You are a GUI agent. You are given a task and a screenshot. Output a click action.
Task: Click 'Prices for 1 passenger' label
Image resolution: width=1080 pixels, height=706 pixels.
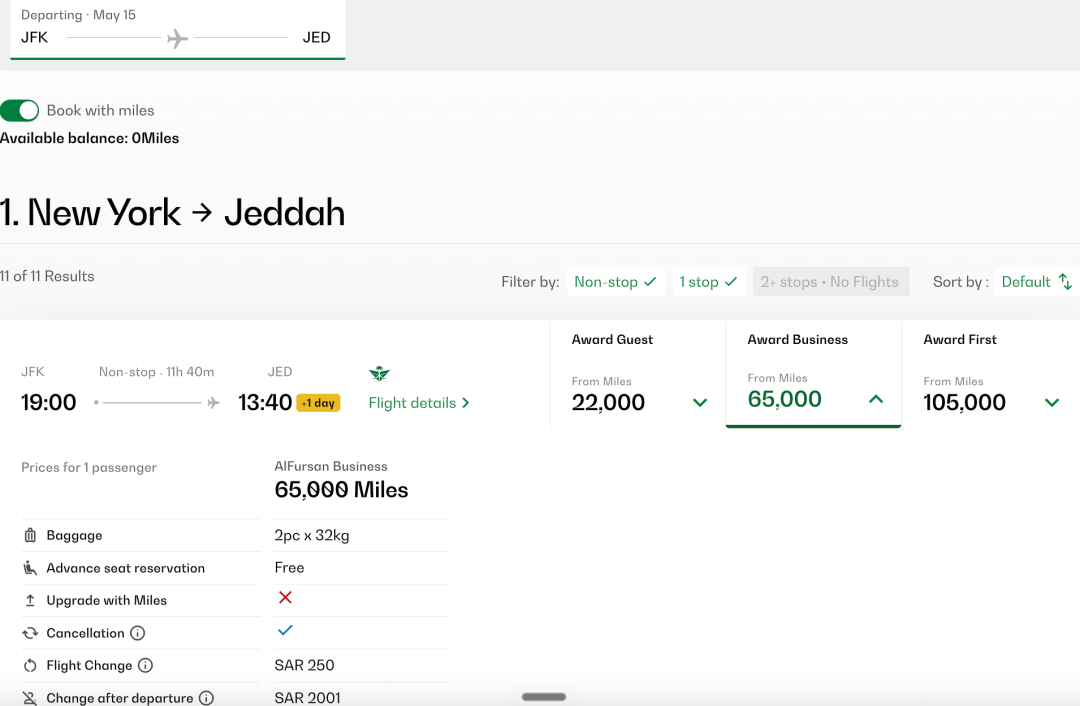(89, 468)
